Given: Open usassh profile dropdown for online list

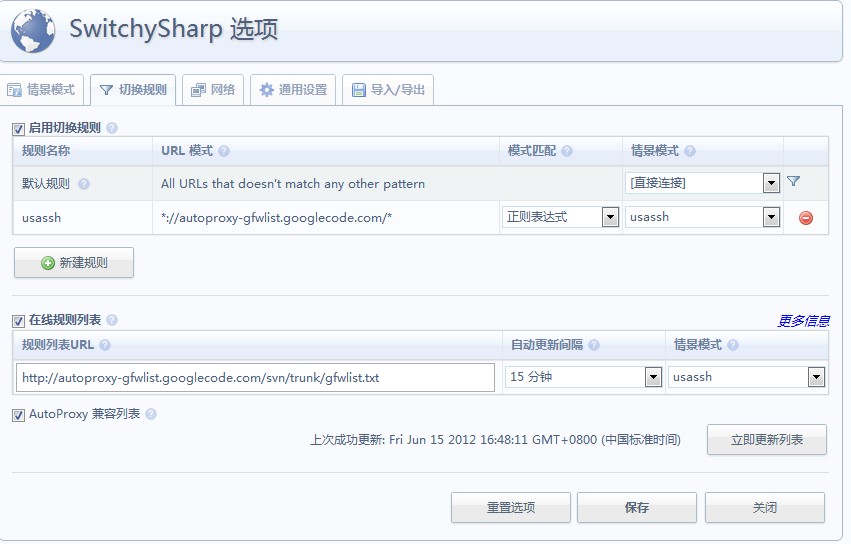Looking at the screenshot, I should 746,377.
